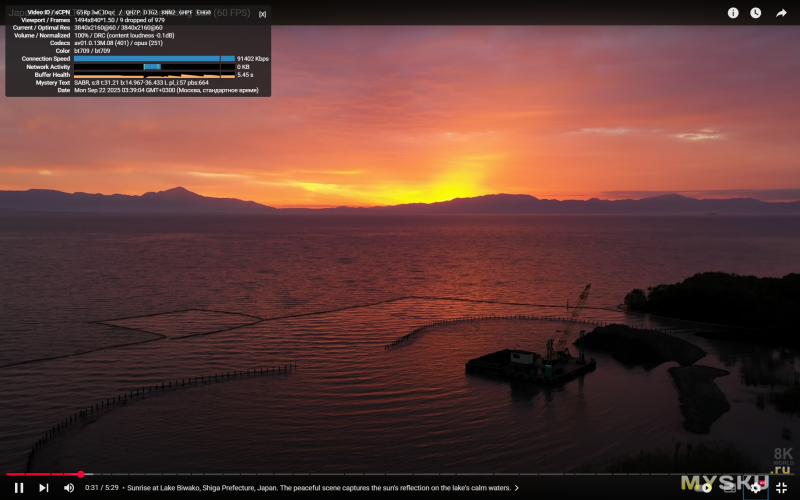Select the '5.45 s' buffer health value

coord(245,74)
